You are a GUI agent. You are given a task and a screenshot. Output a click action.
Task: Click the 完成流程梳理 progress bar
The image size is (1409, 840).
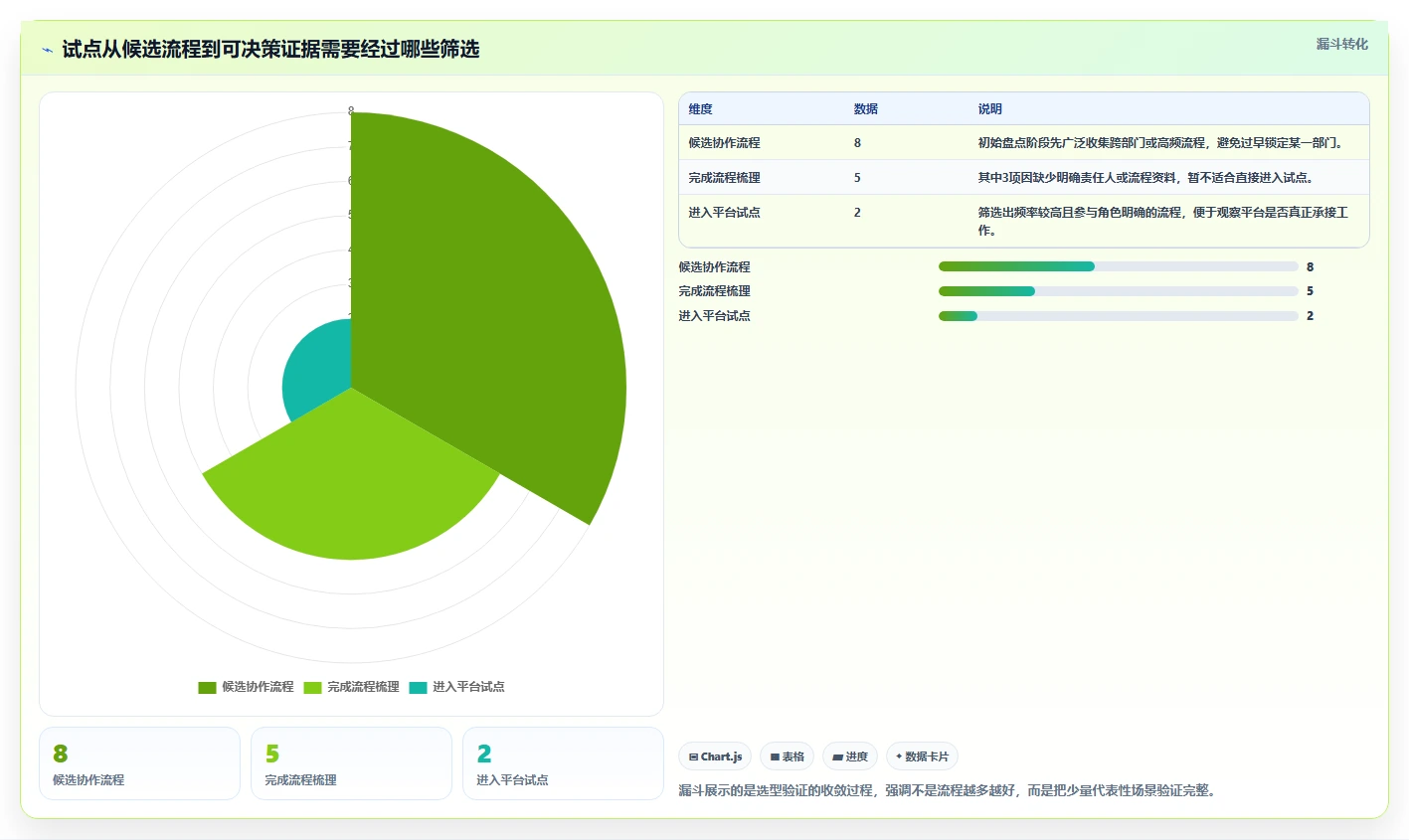[1119, 291]
